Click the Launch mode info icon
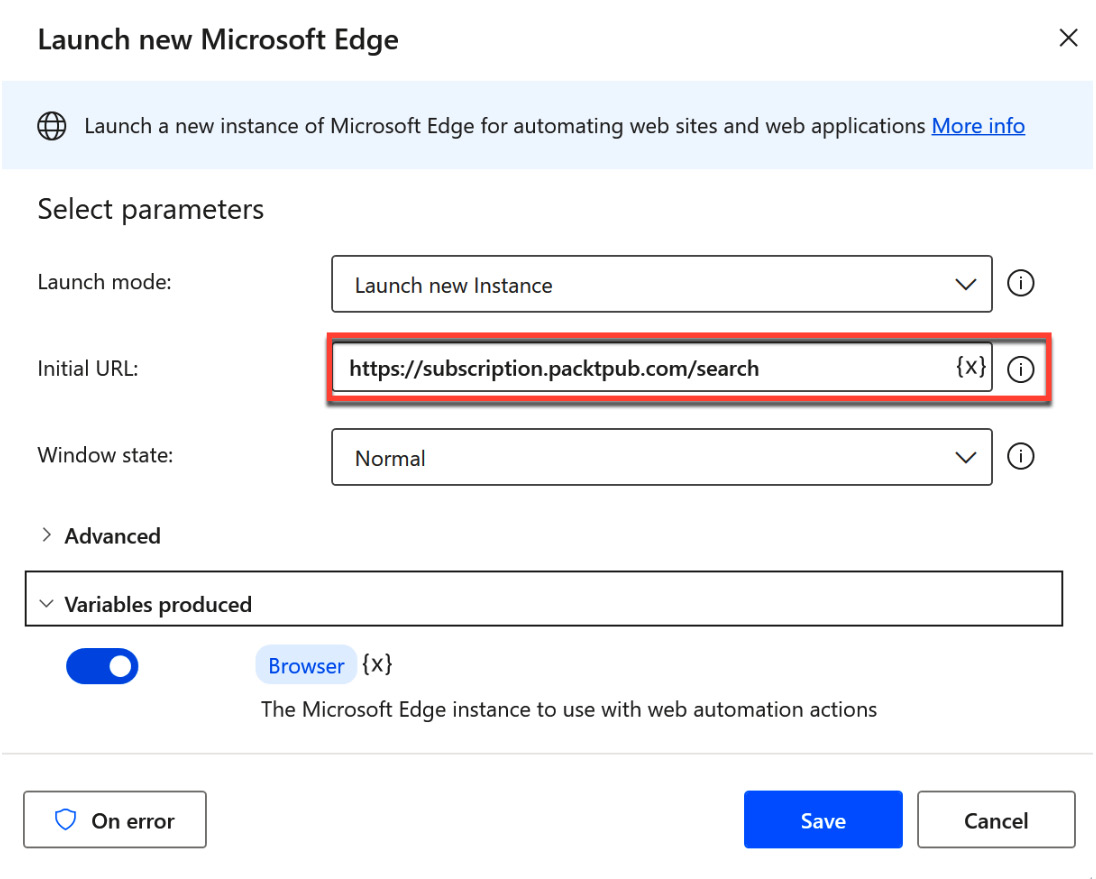Screen dimensions: 1096x879 [1021, 284]
